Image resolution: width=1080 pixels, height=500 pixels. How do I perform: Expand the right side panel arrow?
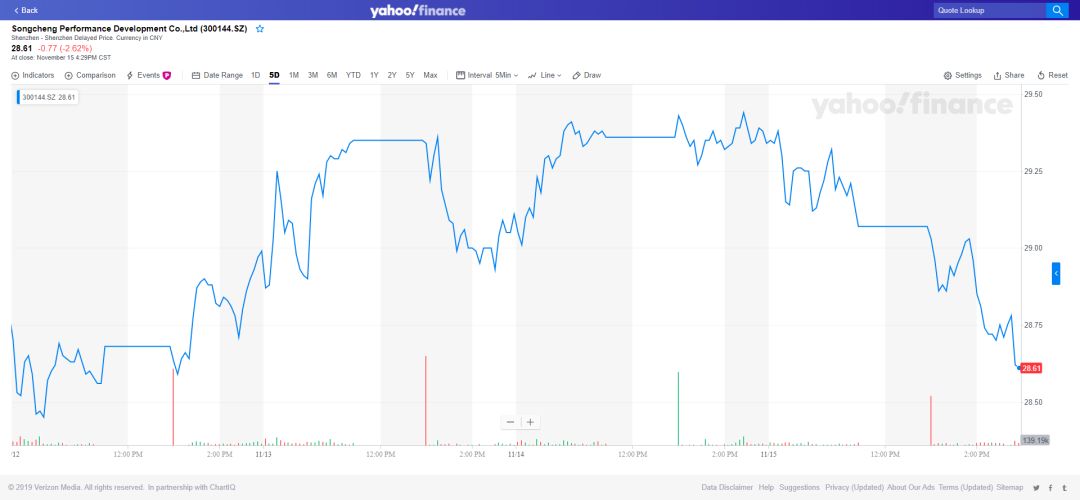coord(1056,273)
